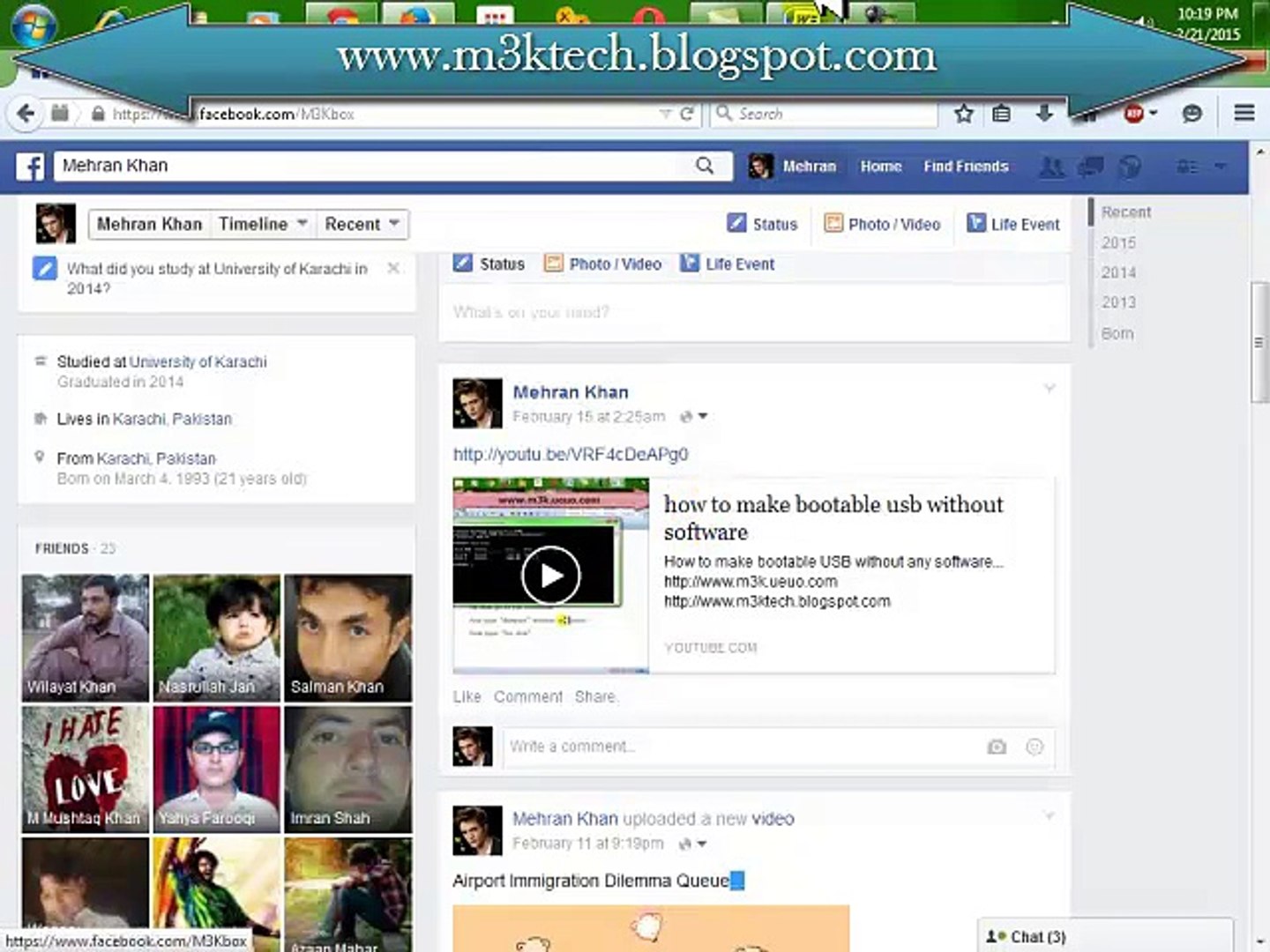Click Mehran Khan name in sticky header
The height and width of the screenshot is (952, 1270).
click(x=149, y=224)
